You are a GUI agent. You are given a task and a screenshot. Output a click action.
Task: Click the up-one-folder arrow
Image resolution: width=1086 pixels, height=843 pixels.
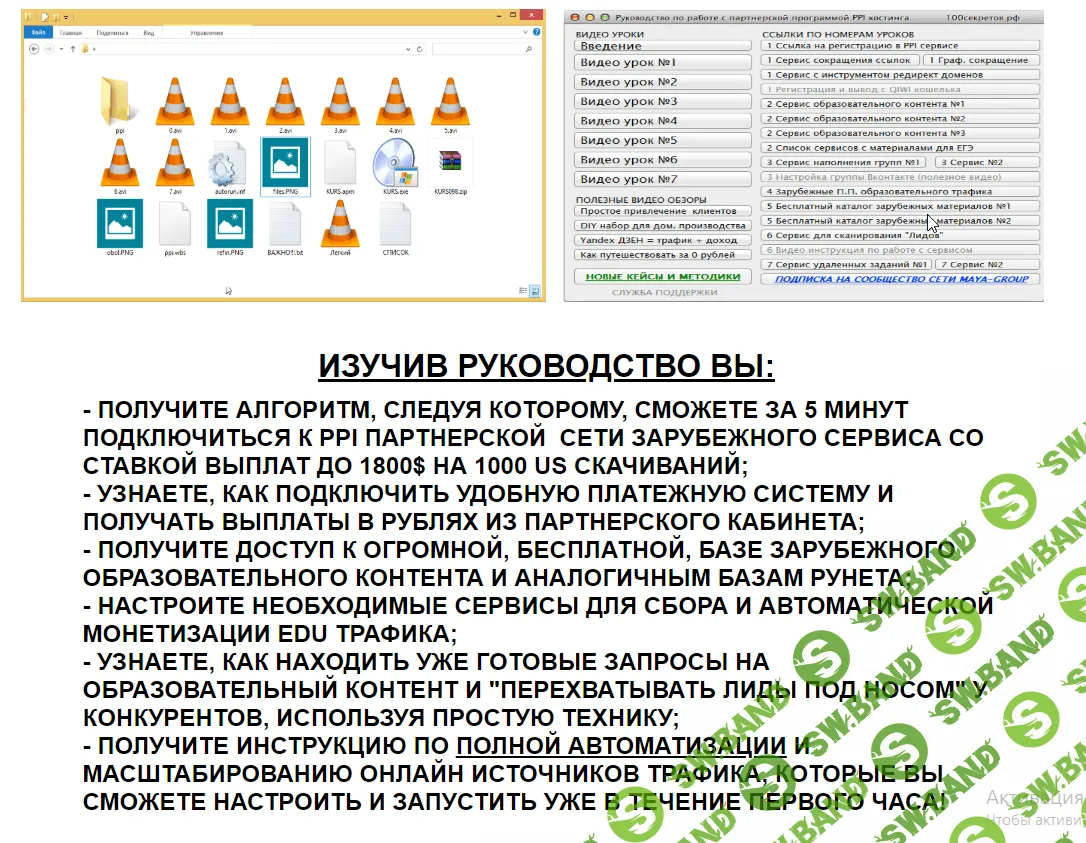point(72,49)
